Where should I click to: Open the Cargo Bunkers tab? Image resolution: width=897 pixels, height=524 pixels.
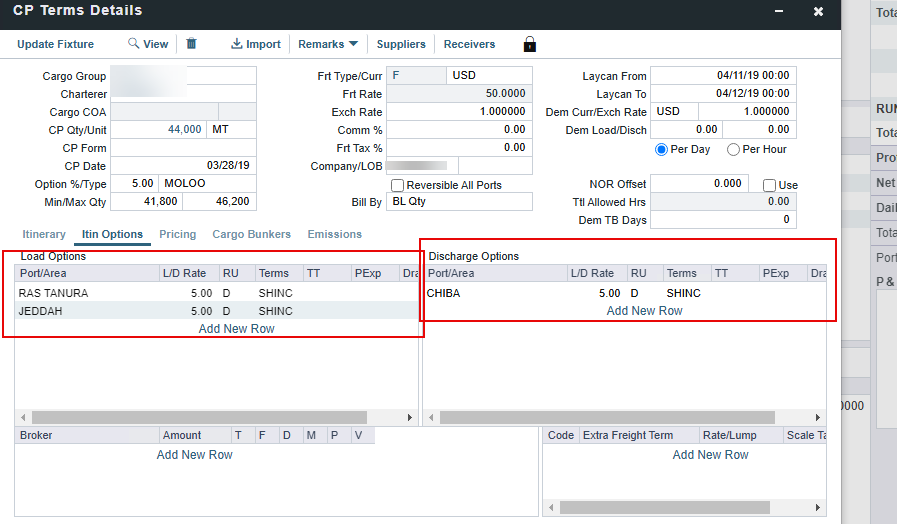251,234
